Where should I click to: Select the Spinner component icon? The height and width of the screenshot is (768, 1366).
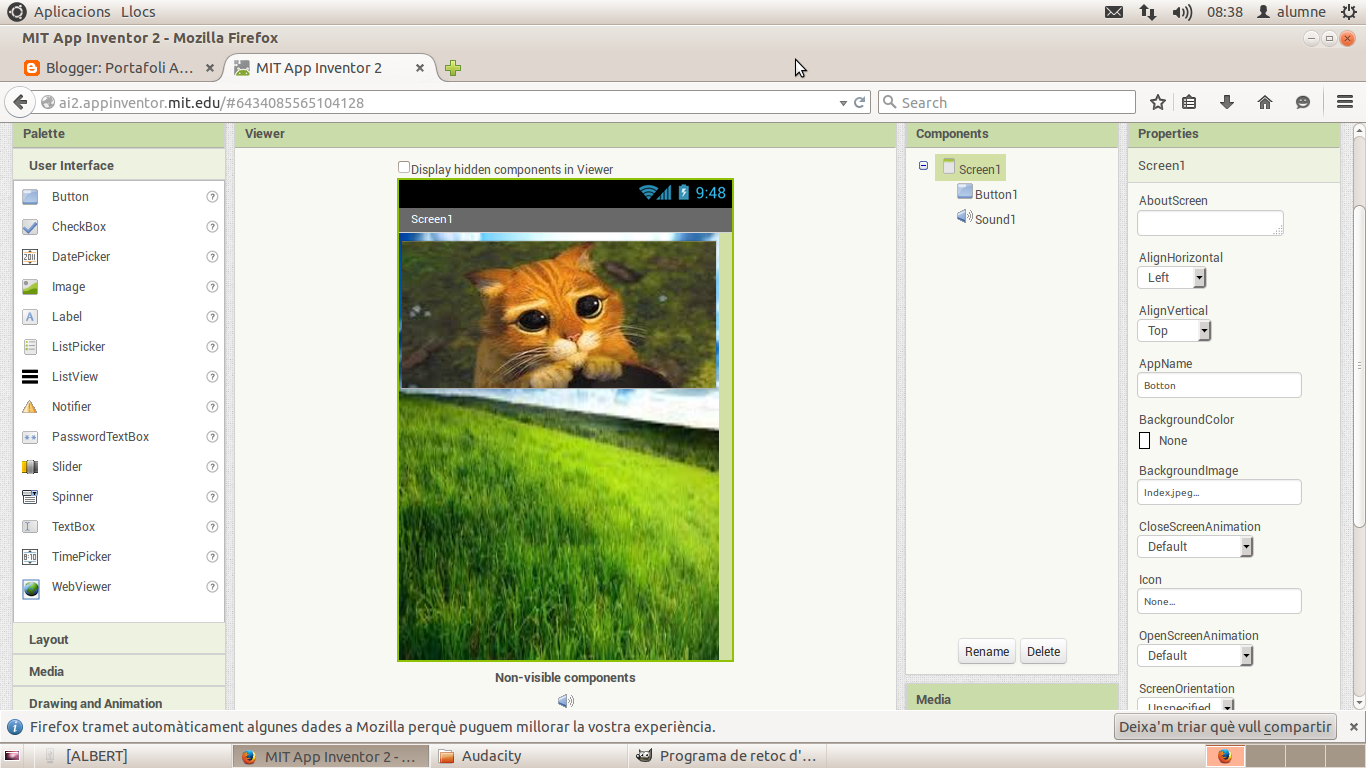tap(30, 497)
